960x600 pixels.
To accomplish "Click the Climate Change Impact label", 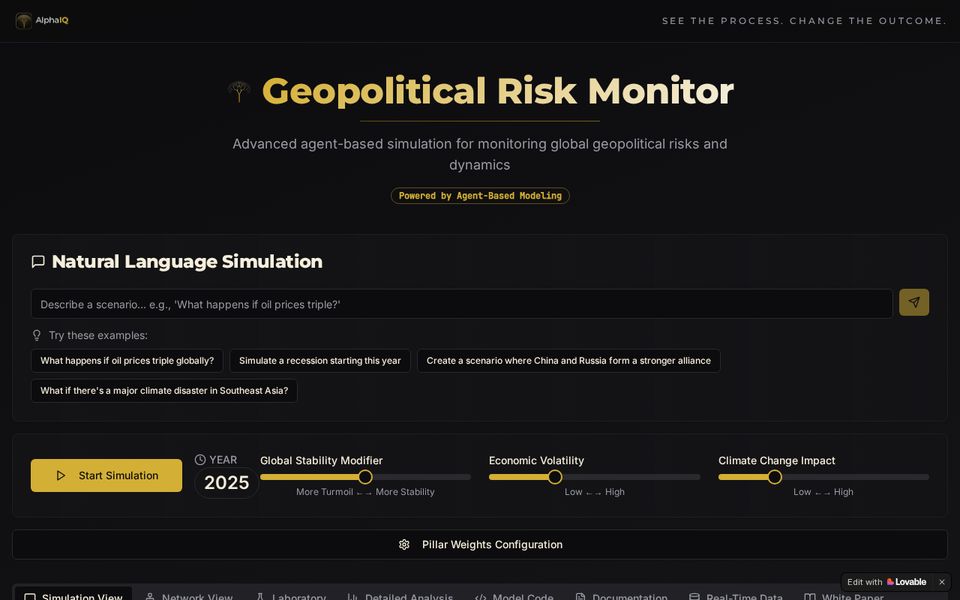I will pos(776,460).
